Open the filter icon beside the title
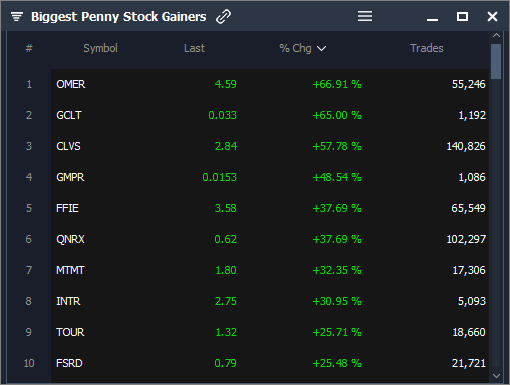510x385 pixels. [x=17, y=16]
